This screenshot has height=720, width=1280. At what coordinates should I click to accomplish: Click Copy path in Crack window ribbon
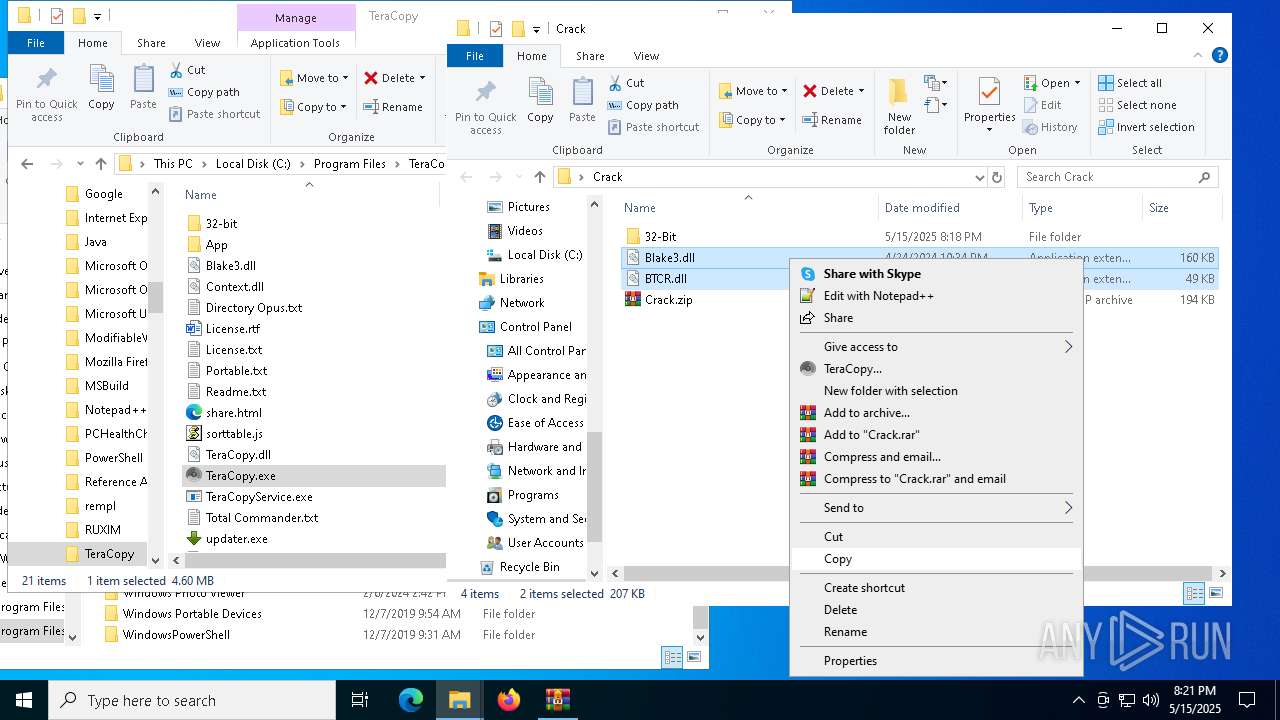[x=642, y=105]
